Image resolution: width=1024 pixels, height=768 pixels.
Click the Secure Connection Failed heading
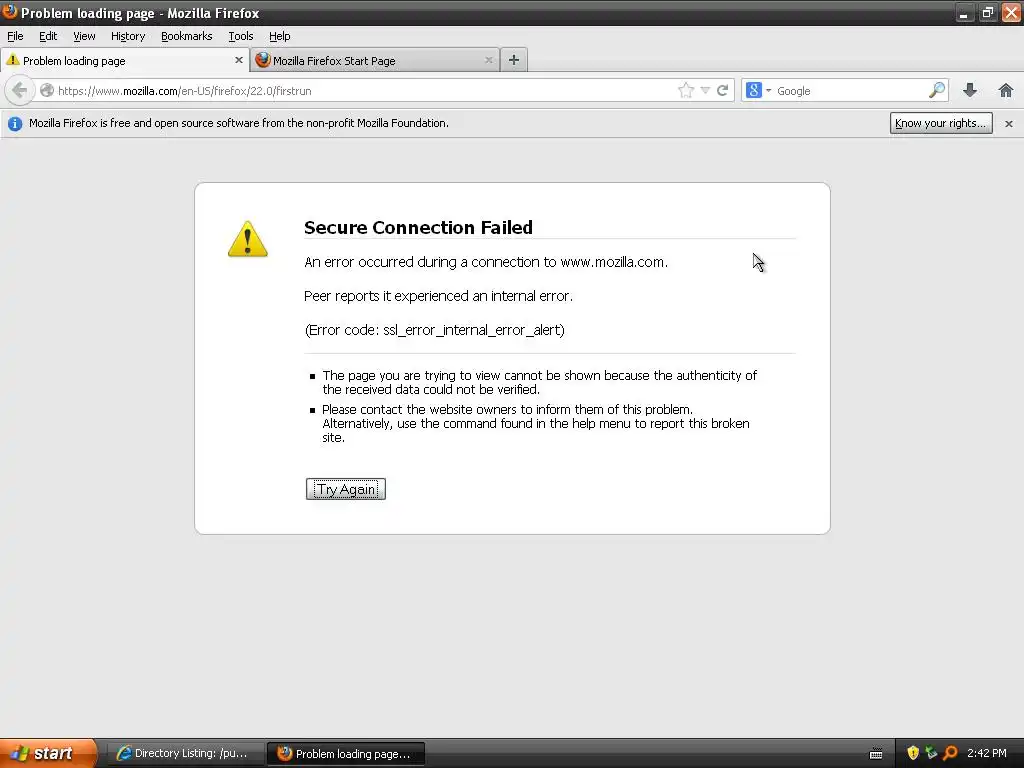click(418, 227)
